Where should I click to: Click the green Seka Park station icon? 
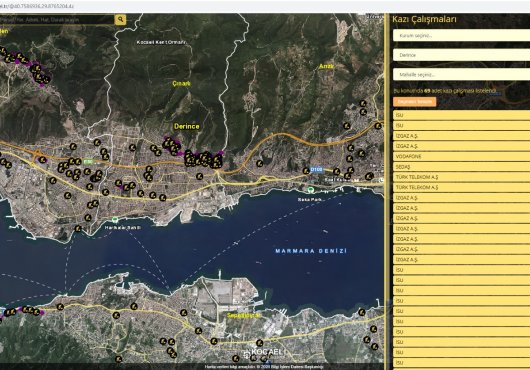tap(310, 190)
